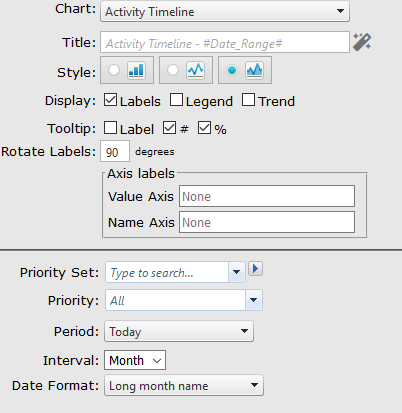Uncheck the tooltip % checkbox
This screenshot has height=413, width=402.
coord(204,128)
